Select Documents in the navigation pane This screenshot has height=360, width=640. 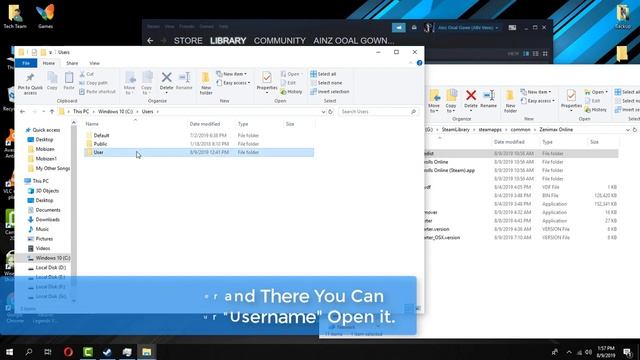(x=48, y=210)
